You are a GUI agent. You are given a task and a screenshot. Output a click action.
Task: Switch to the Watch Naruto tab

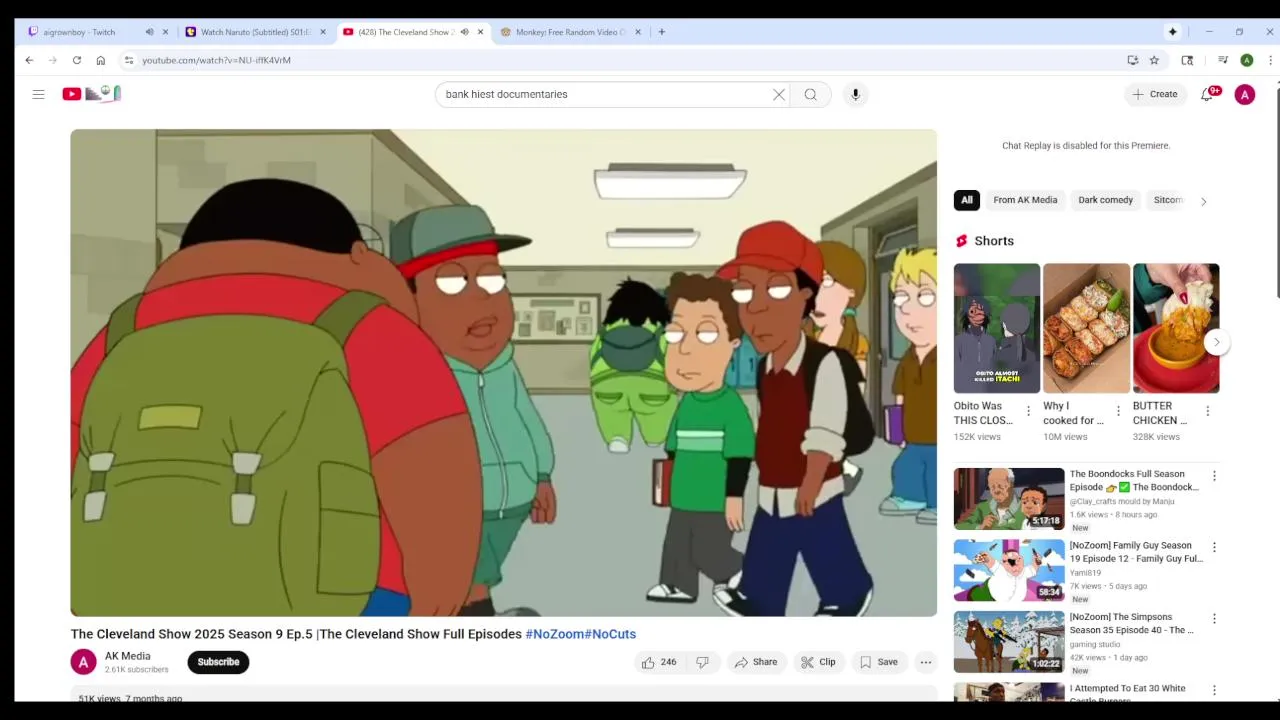pyautogui.click(x=255, y=32)
